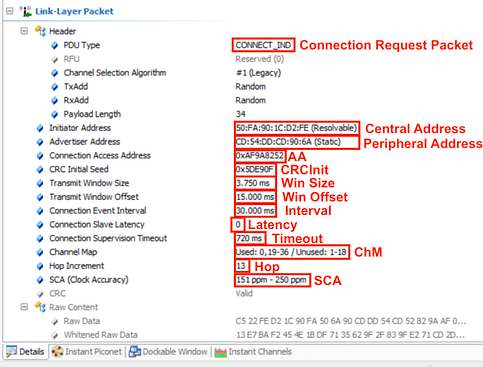Click the diamond icon next to Channel Map
The image size is (483, 367).
pos(40,252)
